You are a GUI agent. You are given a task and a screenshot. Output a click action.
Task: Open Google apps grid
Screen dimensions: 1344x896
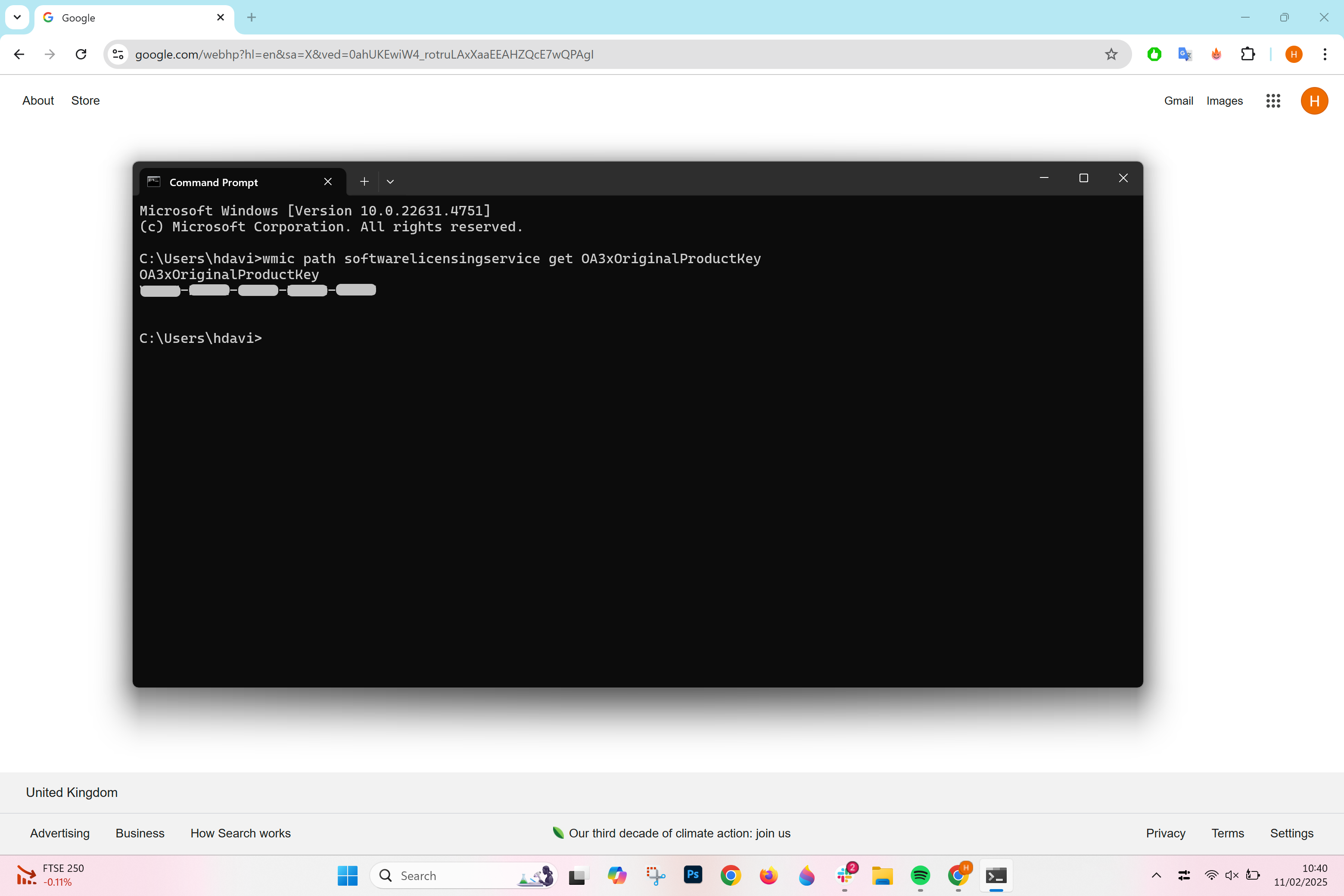1273,100
